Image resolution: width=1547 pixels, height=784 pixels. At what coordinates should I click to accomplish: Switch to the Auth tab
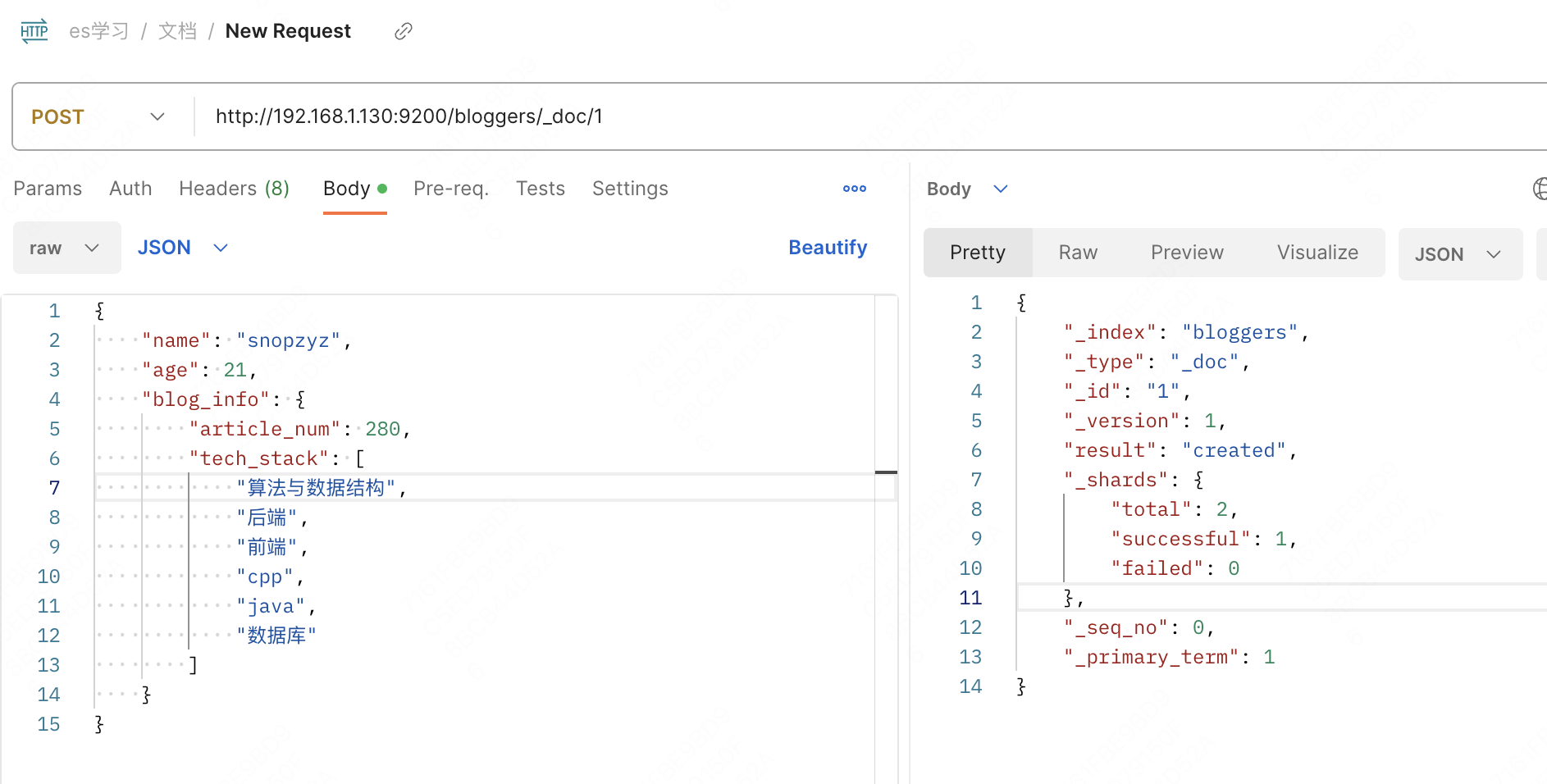pos(130,189)
